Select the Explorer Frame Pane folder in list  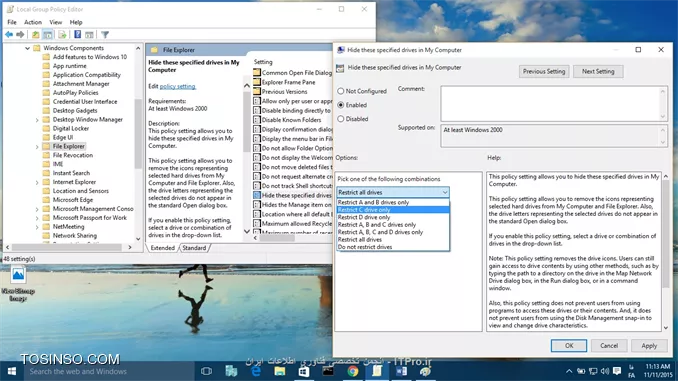[284, 82]
